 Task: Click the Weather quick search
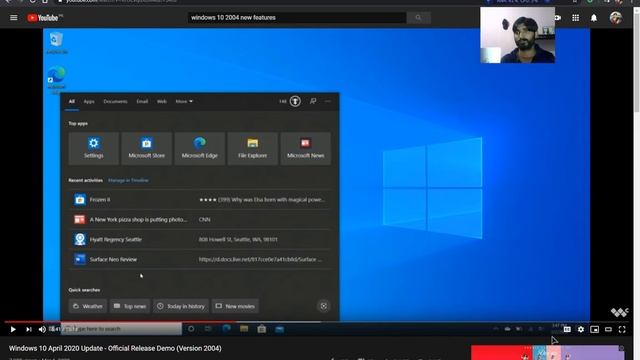(88, 306)
